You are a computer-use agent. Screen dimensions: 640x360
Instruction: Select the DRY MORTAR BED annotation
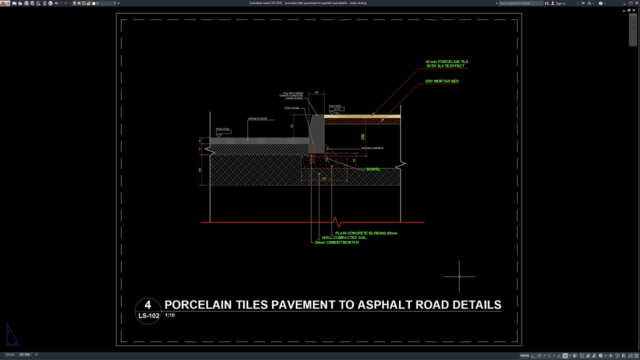[442, 81]
